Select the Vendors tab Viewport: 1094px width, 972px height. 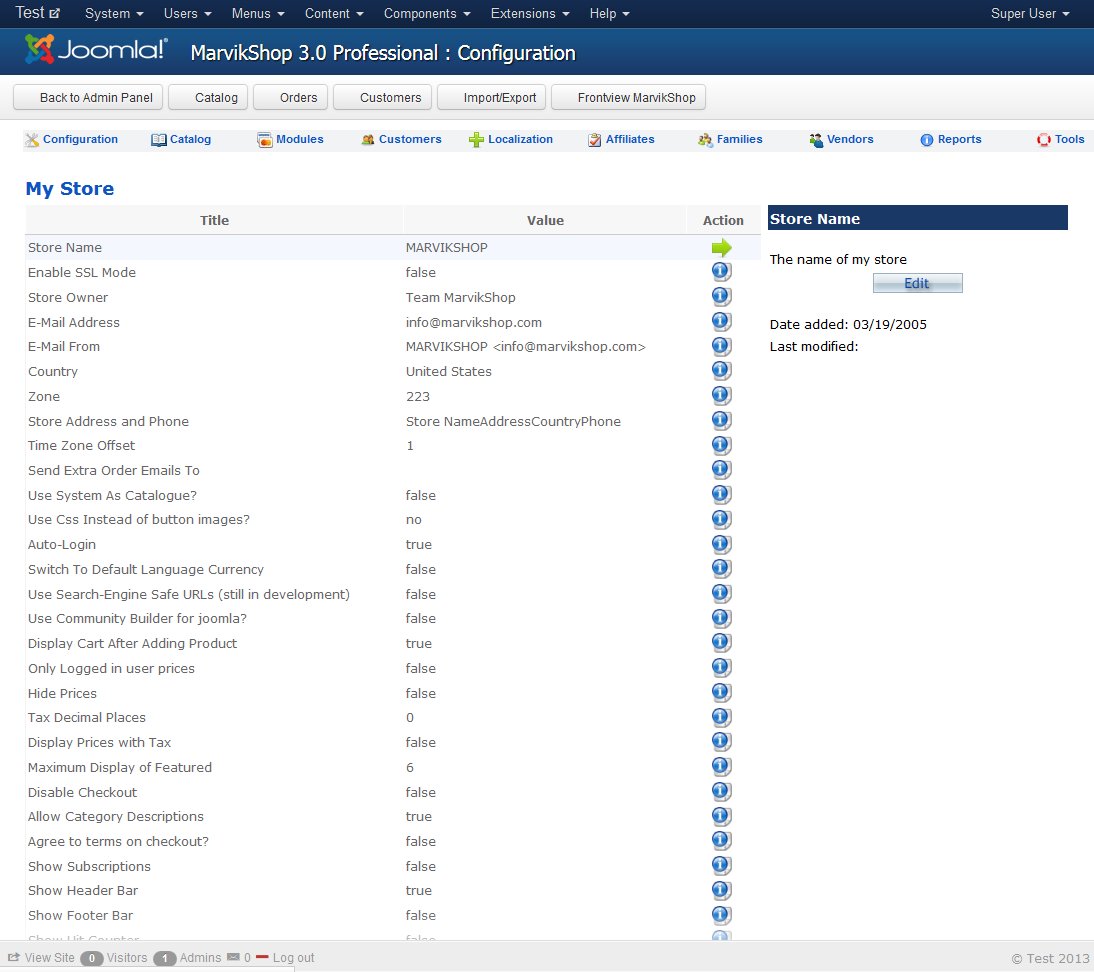[x=841, y=140]
